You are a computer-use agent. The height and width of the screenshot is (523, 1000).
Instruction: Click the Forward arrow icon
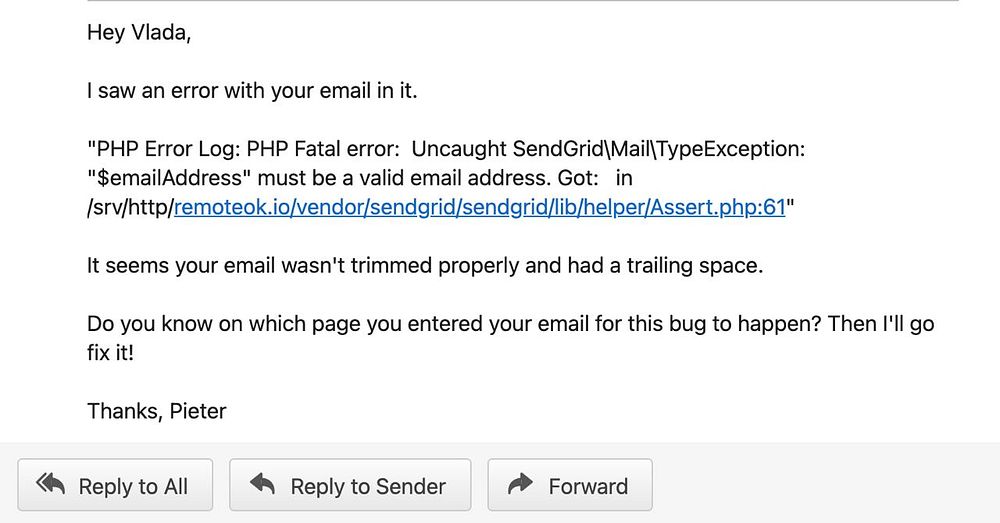pos(520,484)
